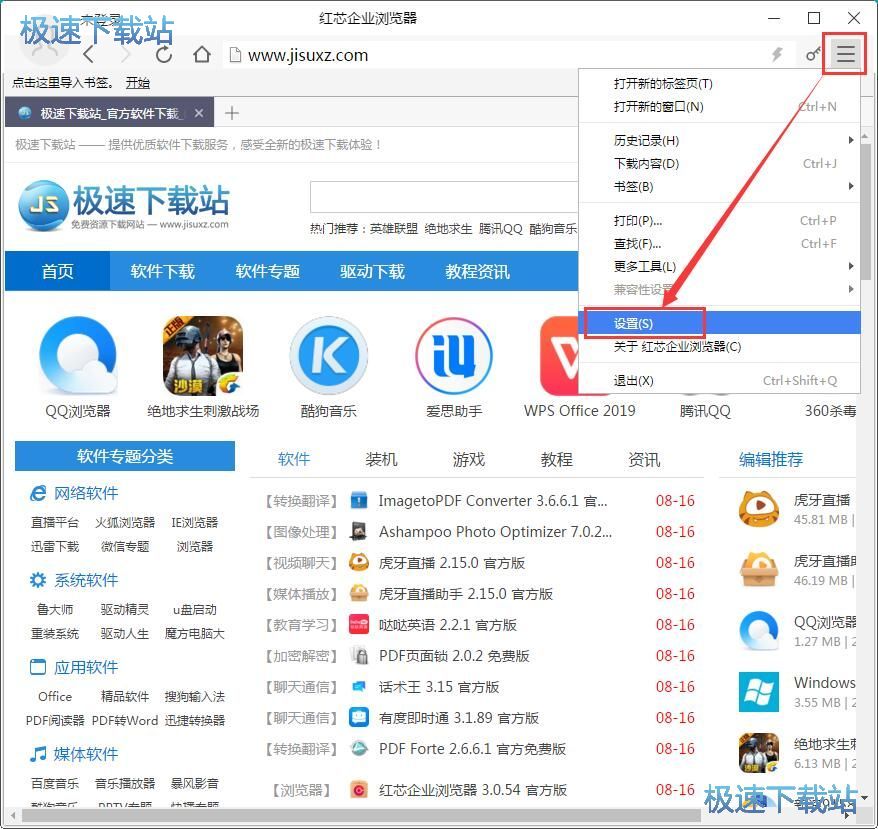Expand the 历史记录(H) submenu

coord(720,140)
